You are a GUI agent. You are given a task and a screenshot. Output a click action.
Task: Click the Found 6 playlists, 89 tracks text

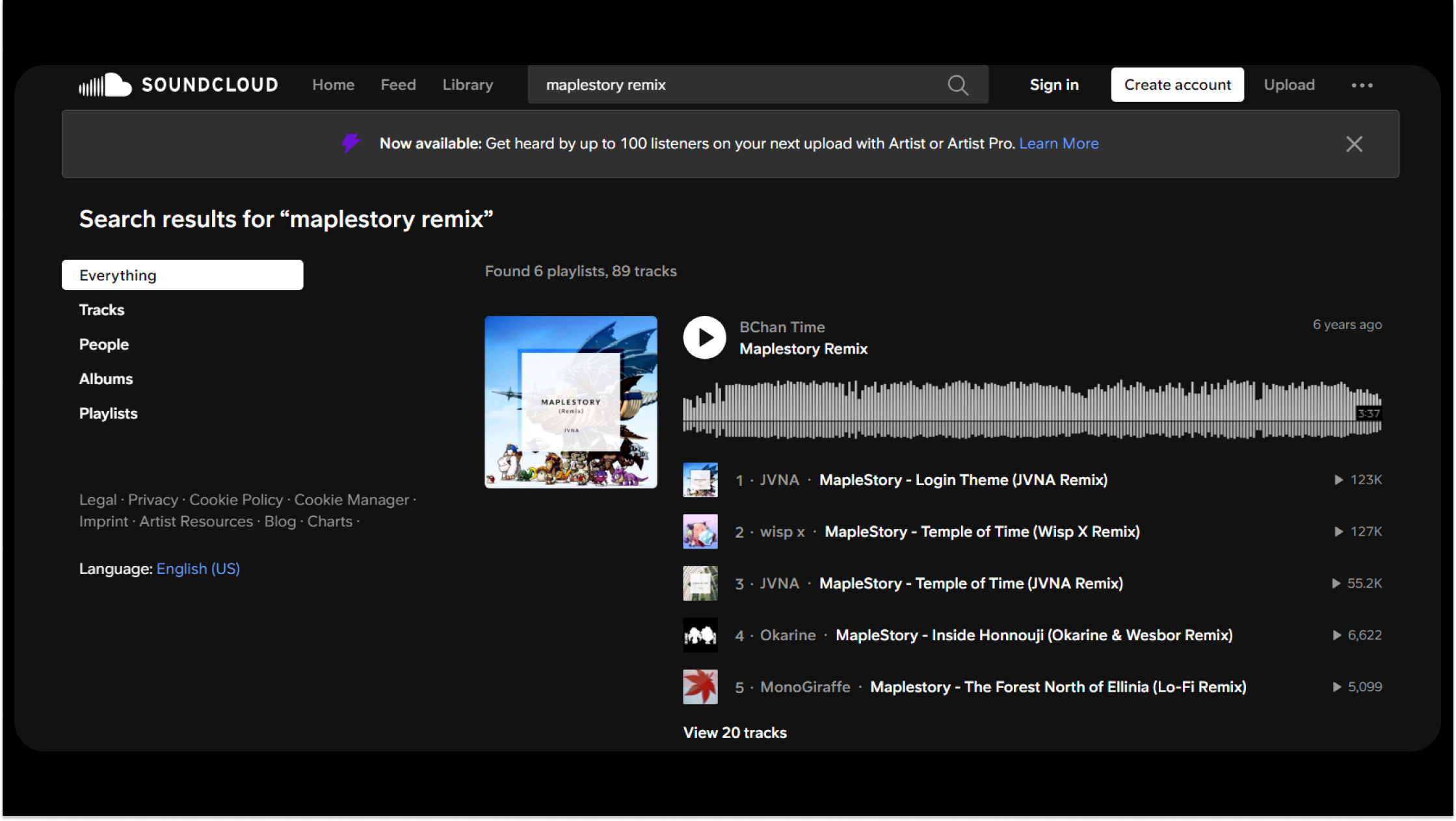point(581,271)
